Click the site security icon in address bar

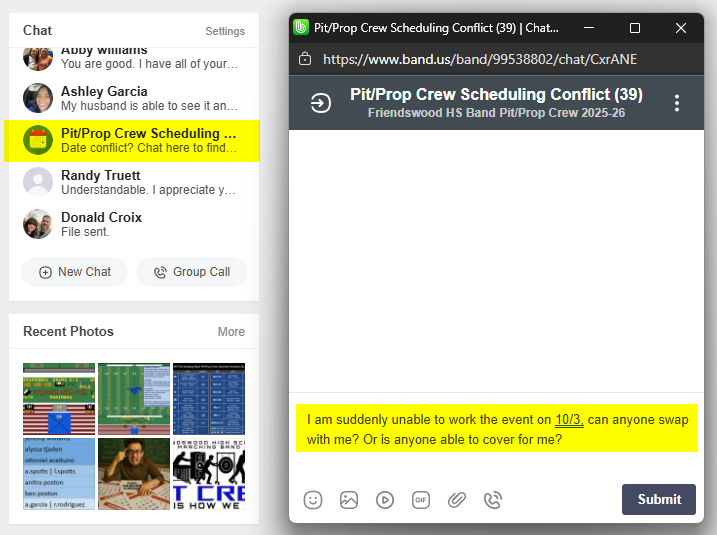[306, 59]
